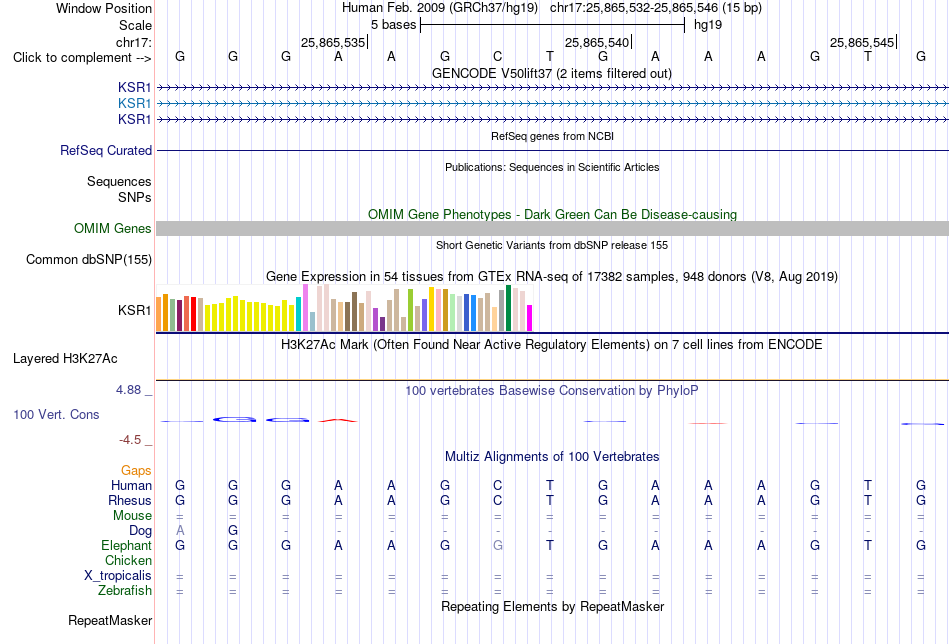Image resolution: width=950 pixels, height=644 pixels.
Task: Click the Rhesus species label
Action: [x=130, y=500]
